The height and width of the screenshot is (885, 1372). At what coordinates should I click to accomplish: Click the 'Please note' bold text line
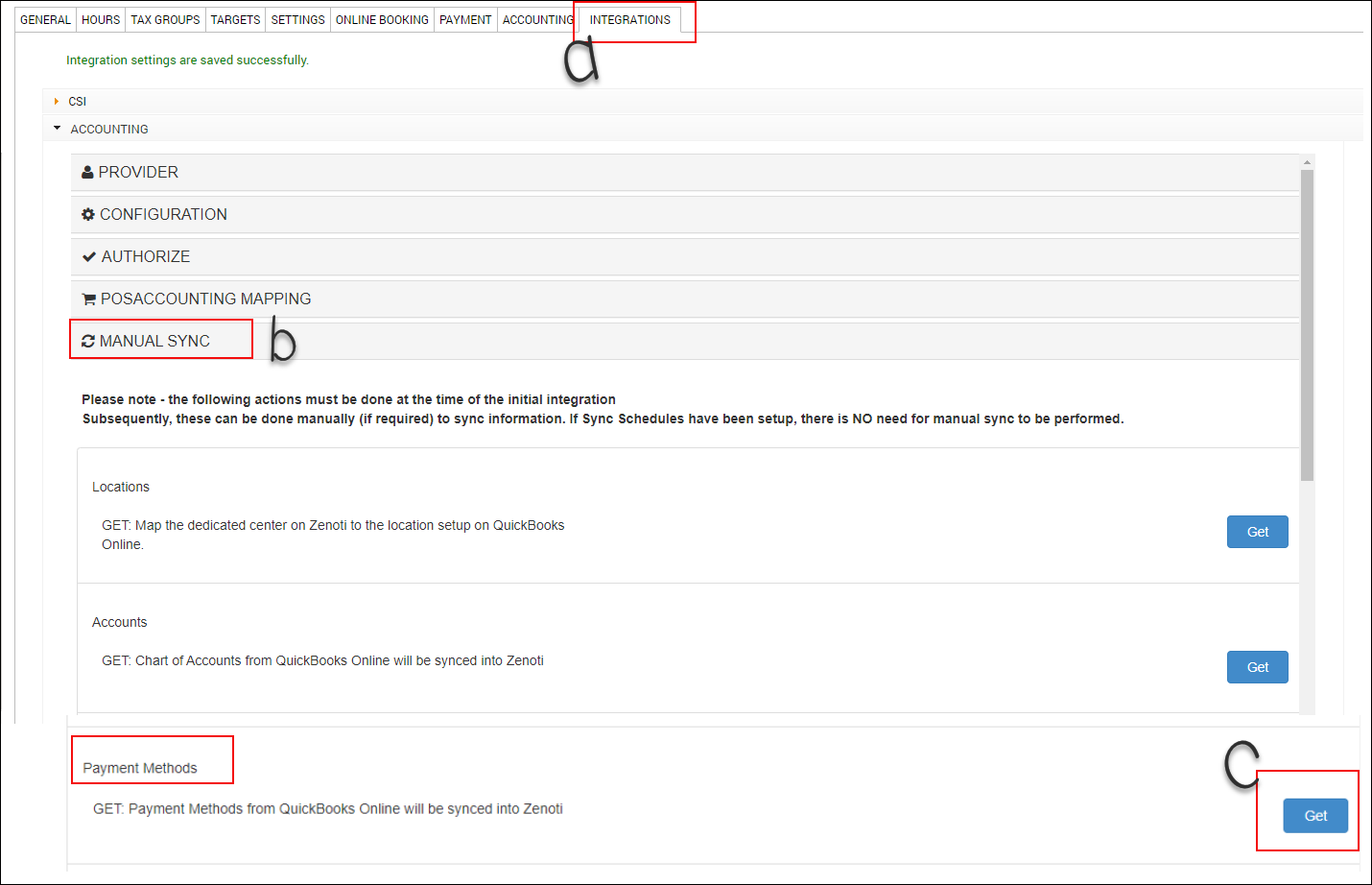click(348, 399)
